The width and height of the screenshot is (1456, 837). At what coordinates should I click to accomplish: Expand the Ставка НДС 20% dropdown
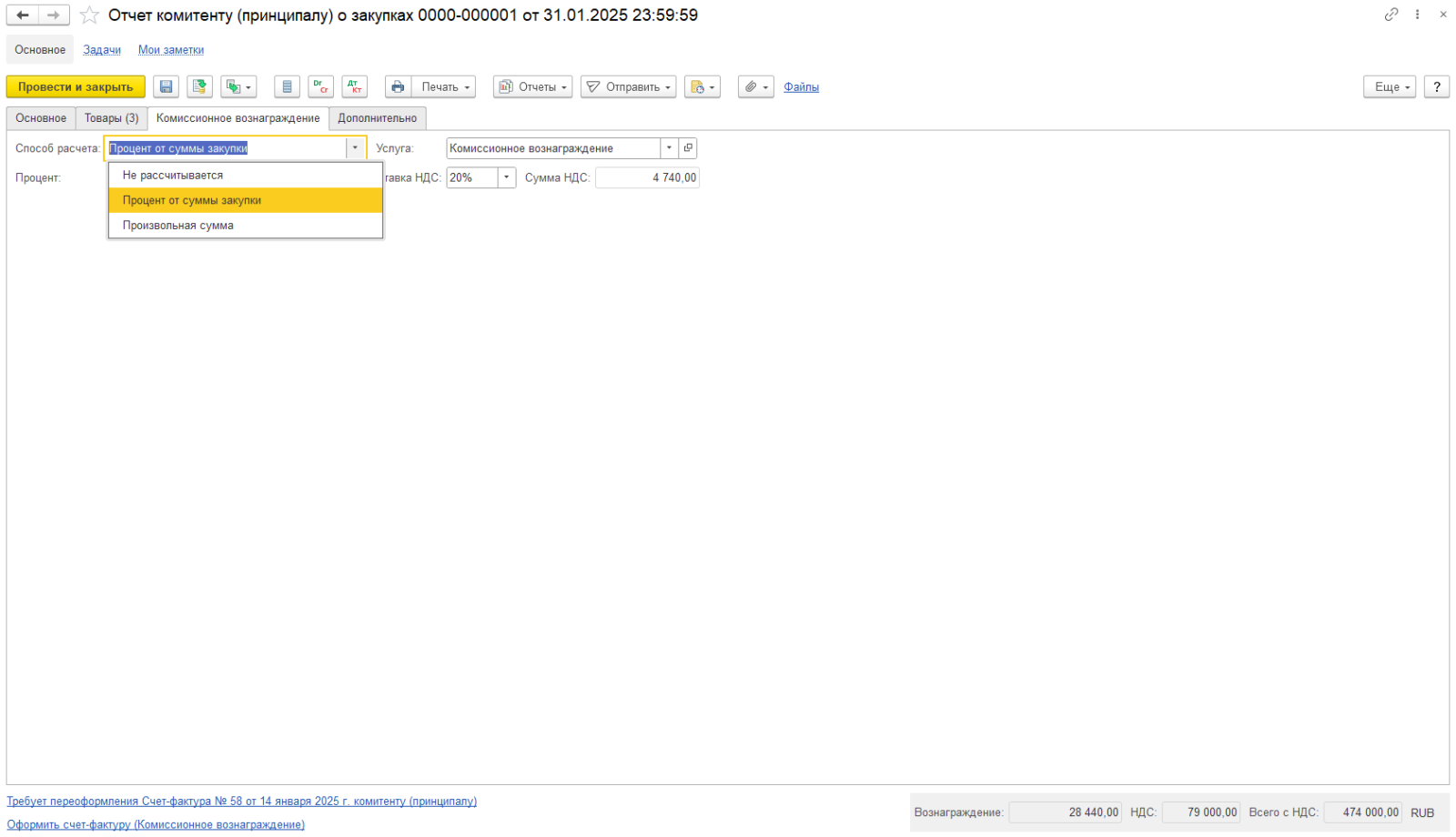pyautogui.click(x=507, y=178)
